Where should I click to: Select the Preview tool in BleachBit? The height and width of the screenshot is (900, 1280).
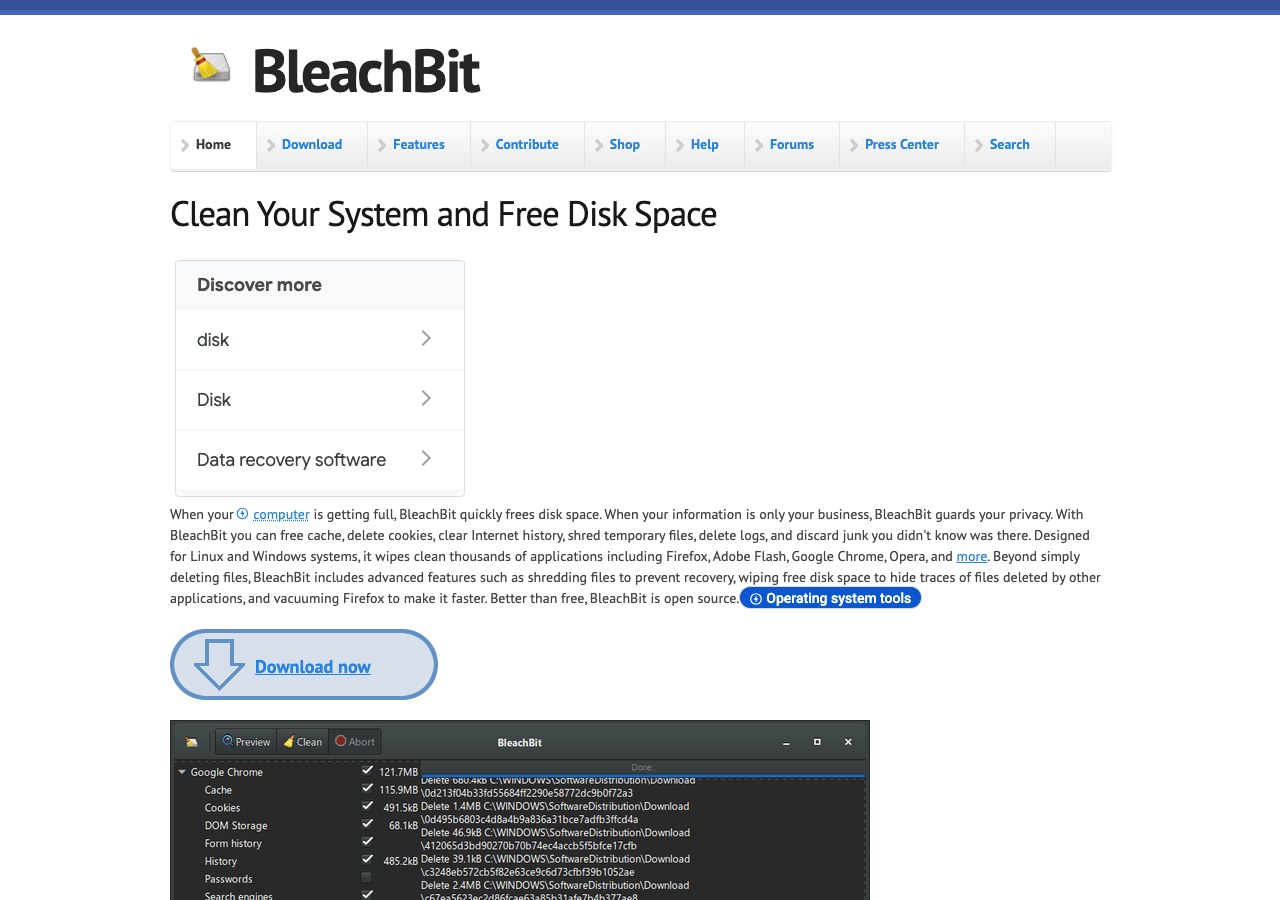pyautogui.click(x=245, y=741)
